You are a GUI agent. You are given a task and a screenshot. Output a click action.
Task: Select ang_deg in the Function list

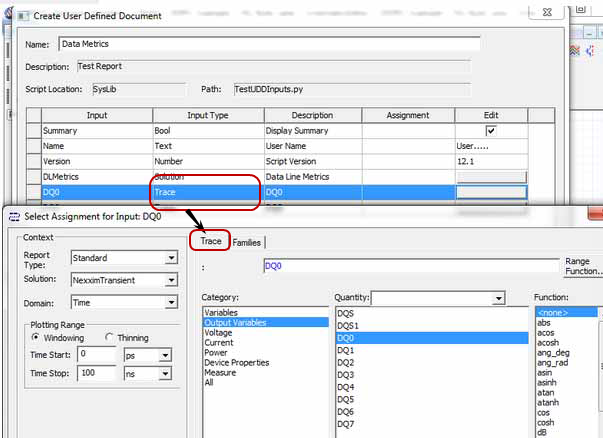pos(553,353)
